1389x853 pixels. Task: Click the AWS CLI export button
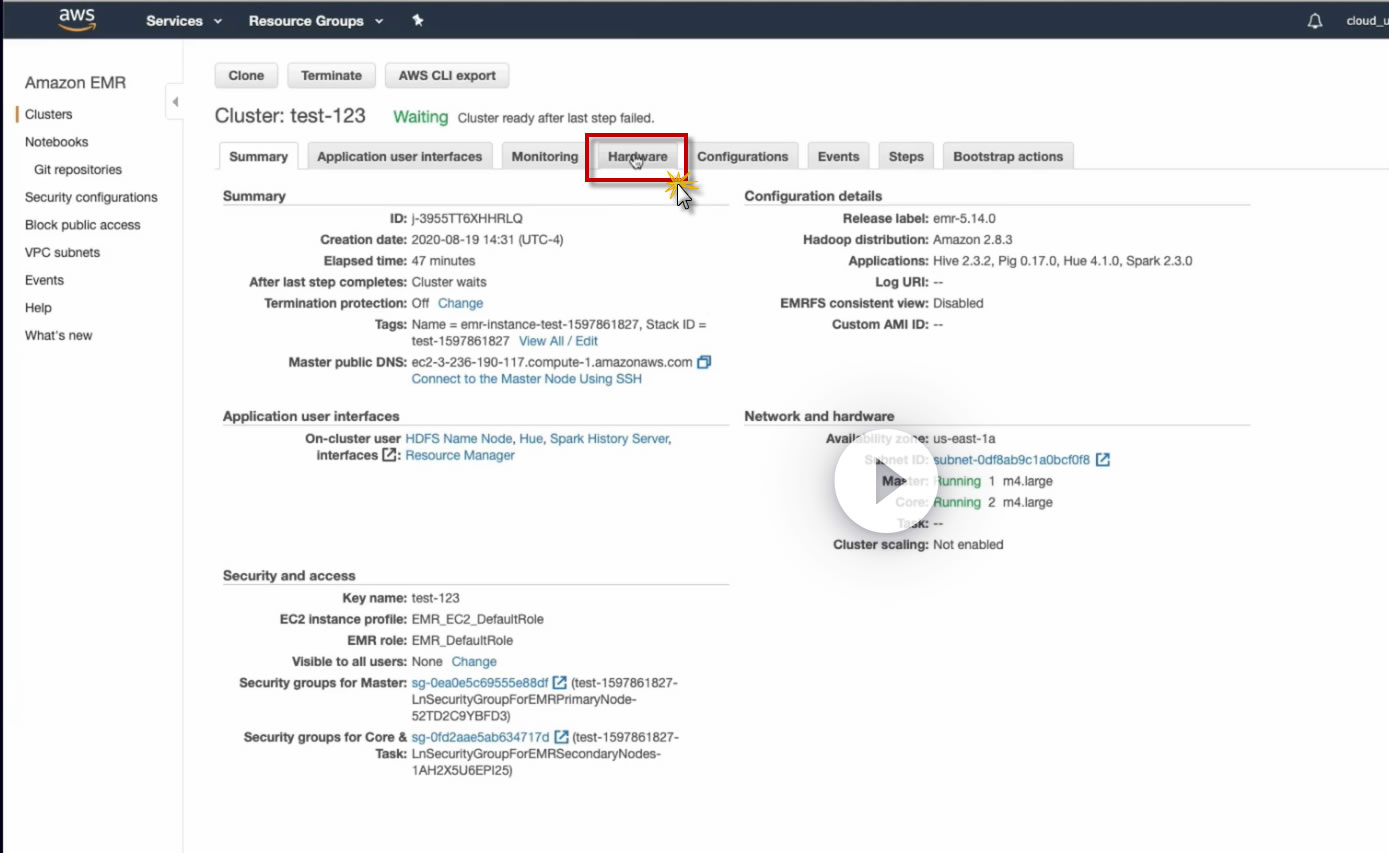(x=447, y=75)
